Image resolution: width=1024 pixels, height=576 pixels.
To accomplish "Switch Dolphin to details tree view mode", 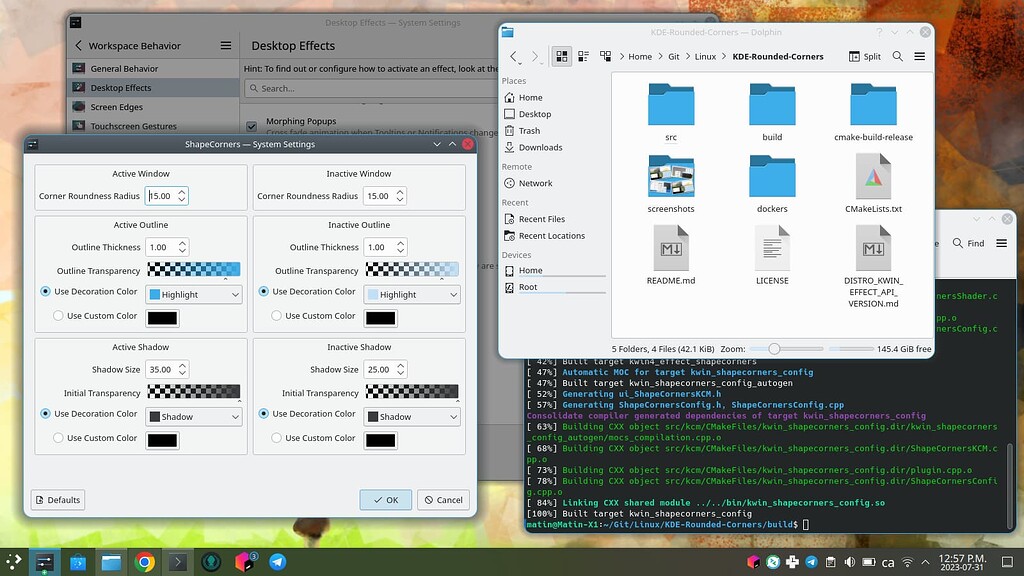I will [x=605, y=56].
